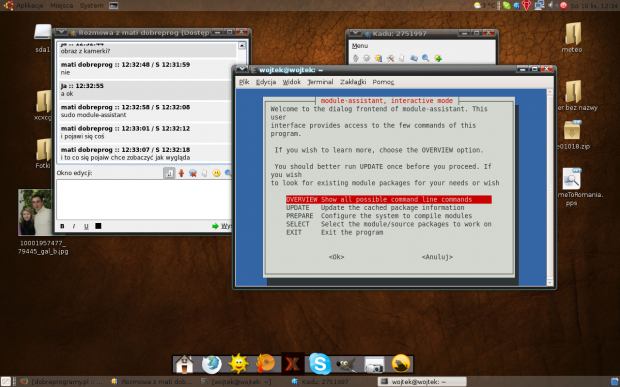
Task: Click the red figure icon in chat toolbar
Action: (x=181, y=173)
